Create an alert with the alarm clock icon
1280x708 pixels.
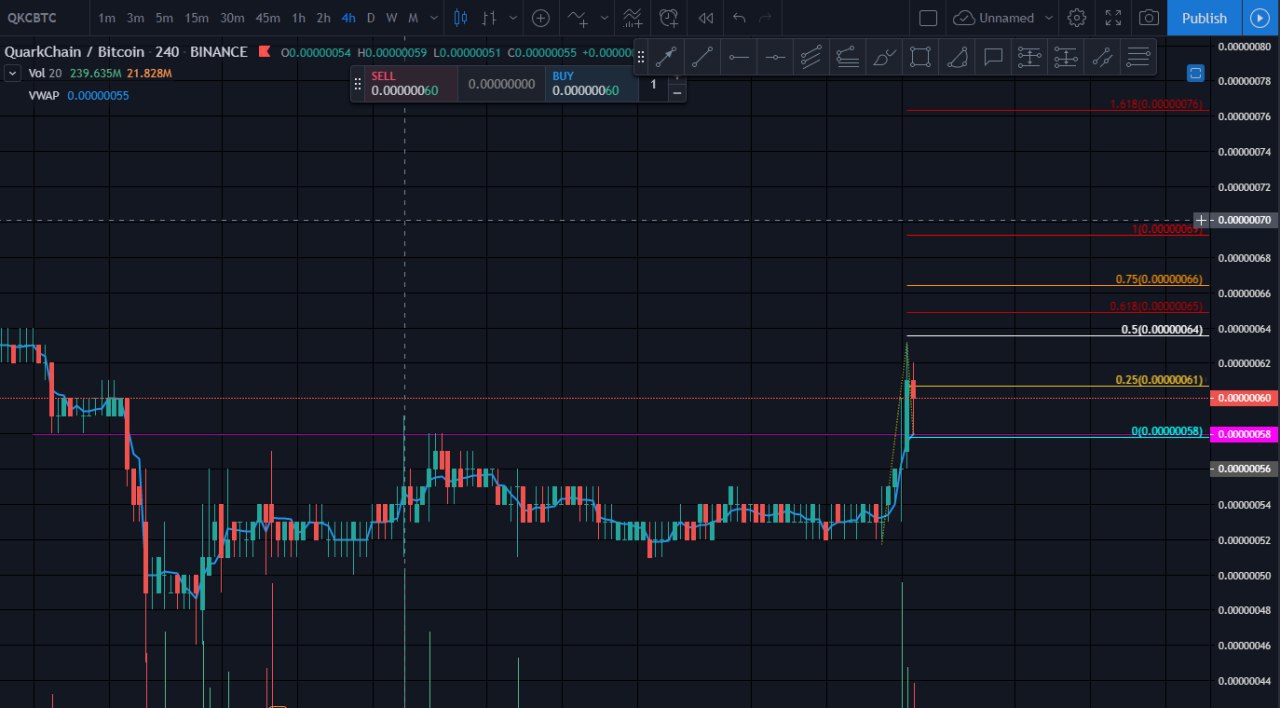click(669, 18)
